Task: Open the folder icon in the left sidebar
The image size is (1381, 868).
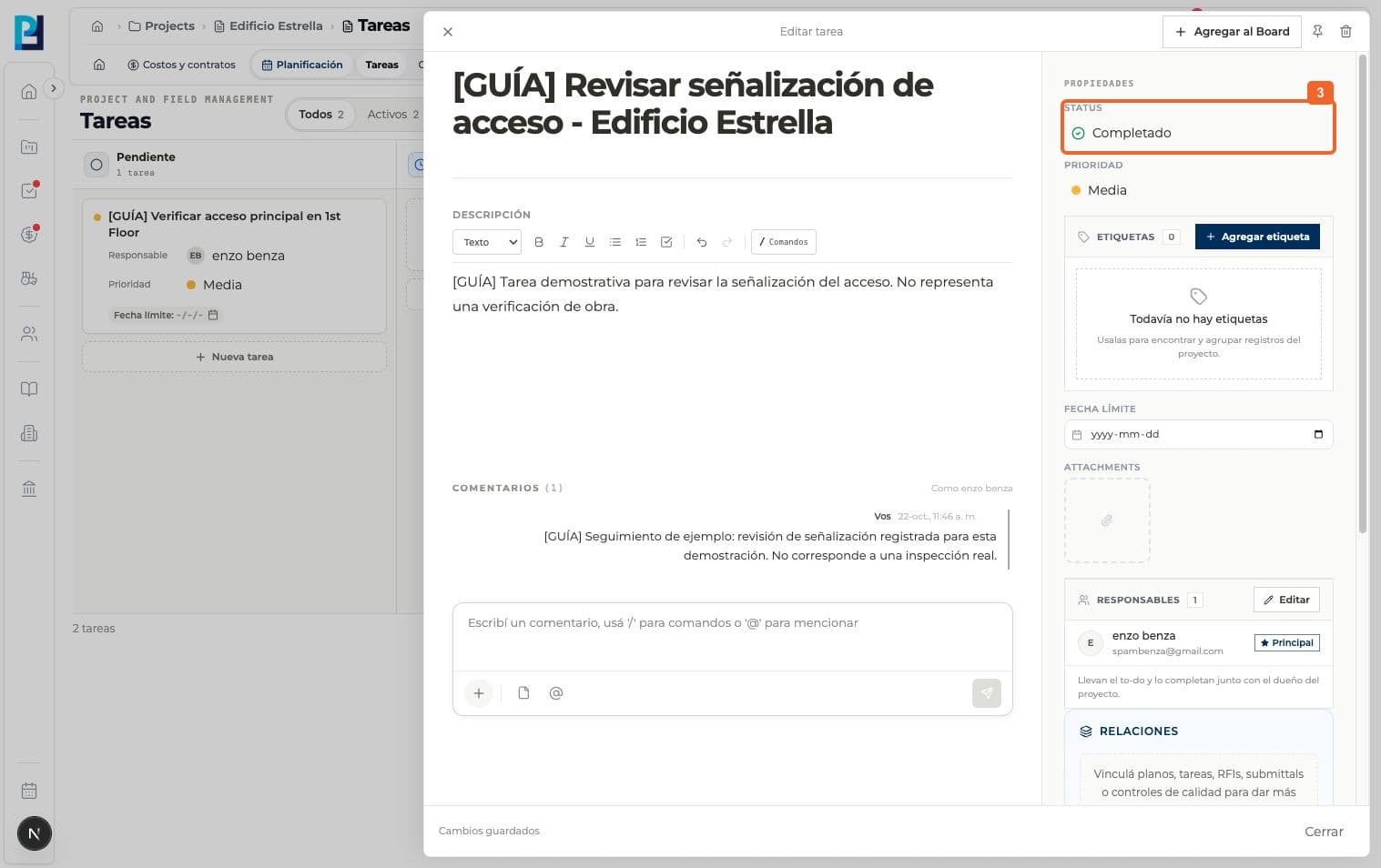Action: coord(29,147)
